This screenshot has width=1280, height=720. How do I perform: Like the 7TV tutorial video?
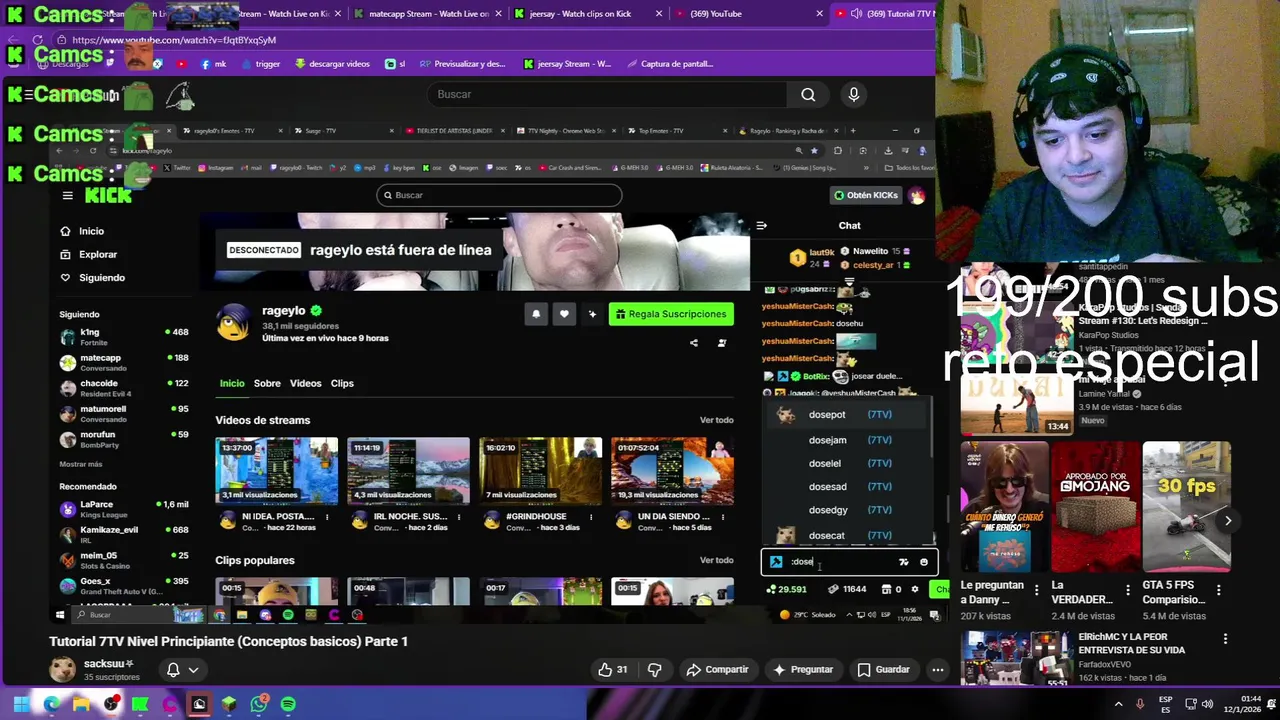tap(613, 670)
